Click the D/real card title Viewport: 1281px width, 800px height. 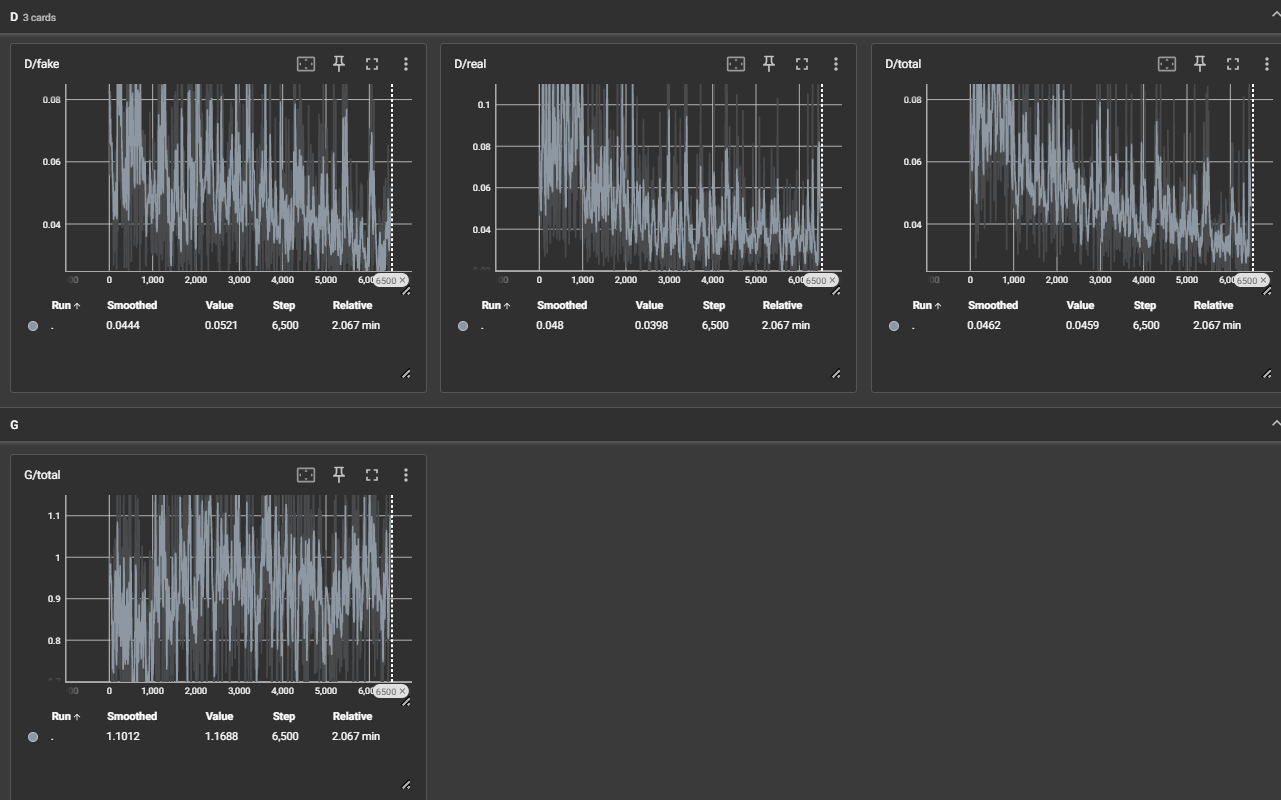(x=470, y=64)
